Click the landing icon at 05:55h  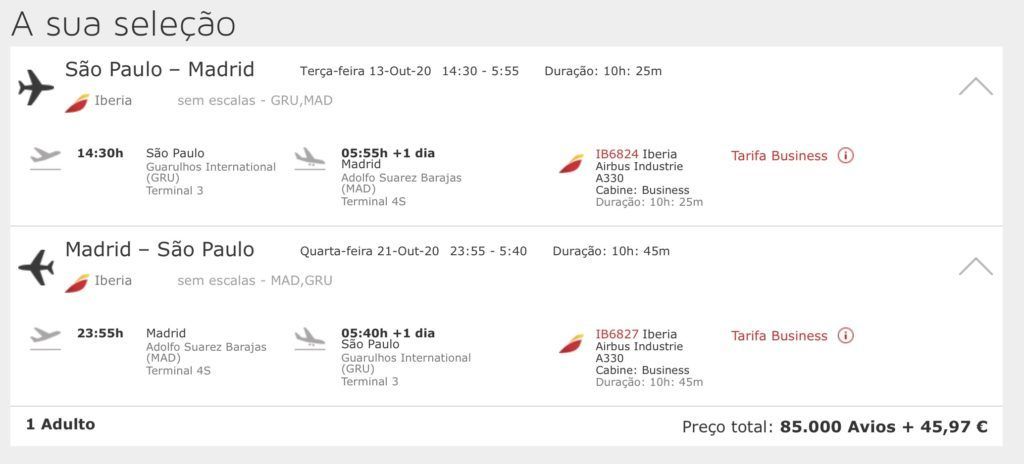[x=310, y=159]
